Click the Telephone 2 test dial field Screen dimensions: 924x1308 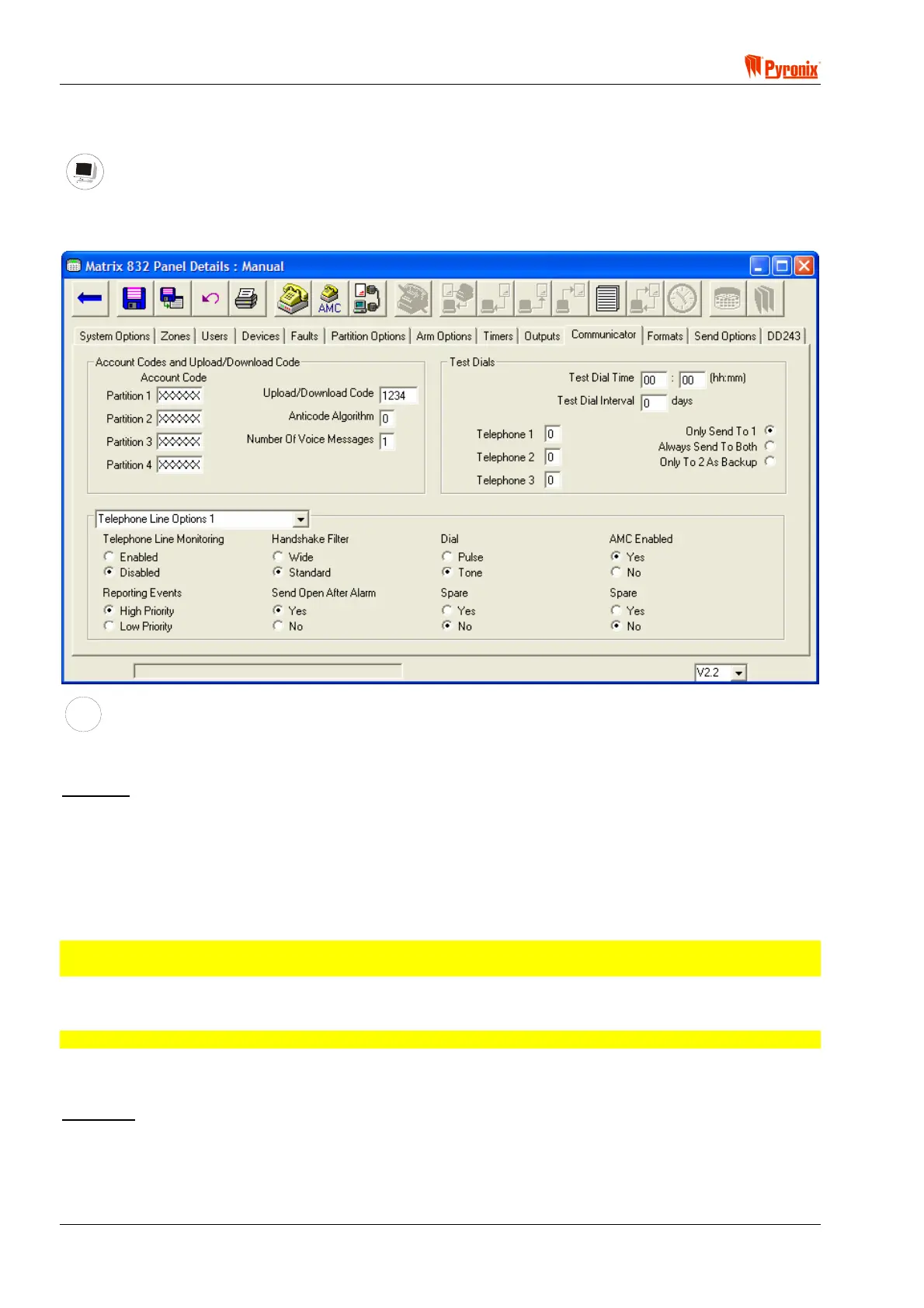(x=553, y=457)
